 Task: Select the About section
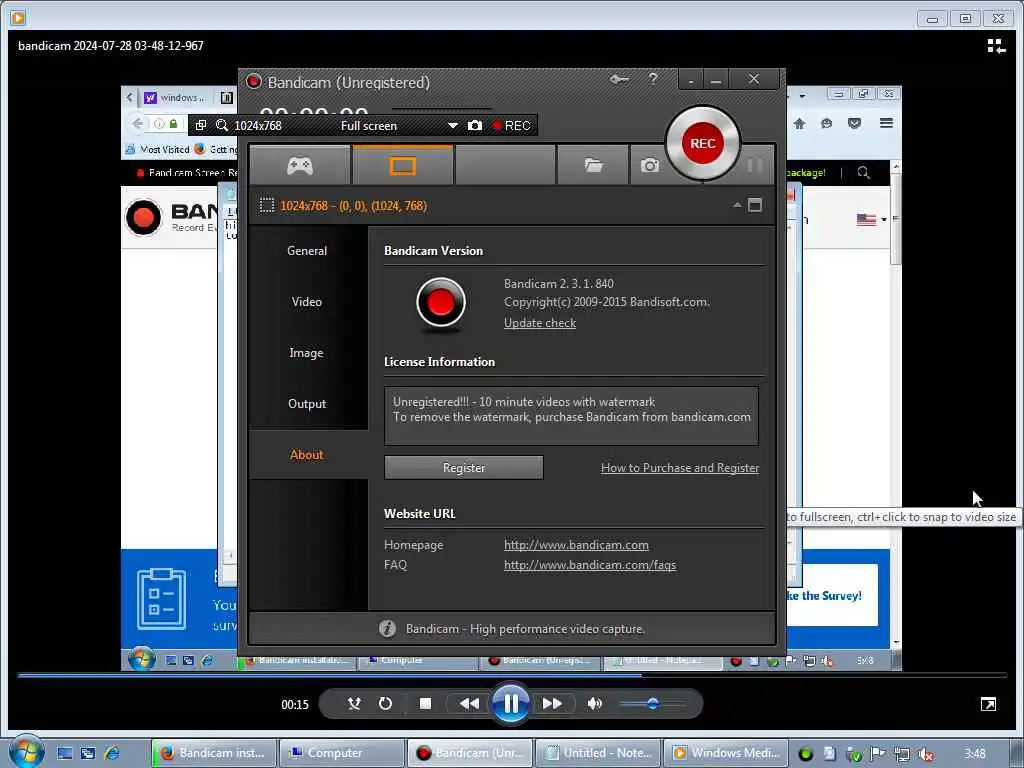[x=307, y=455]
